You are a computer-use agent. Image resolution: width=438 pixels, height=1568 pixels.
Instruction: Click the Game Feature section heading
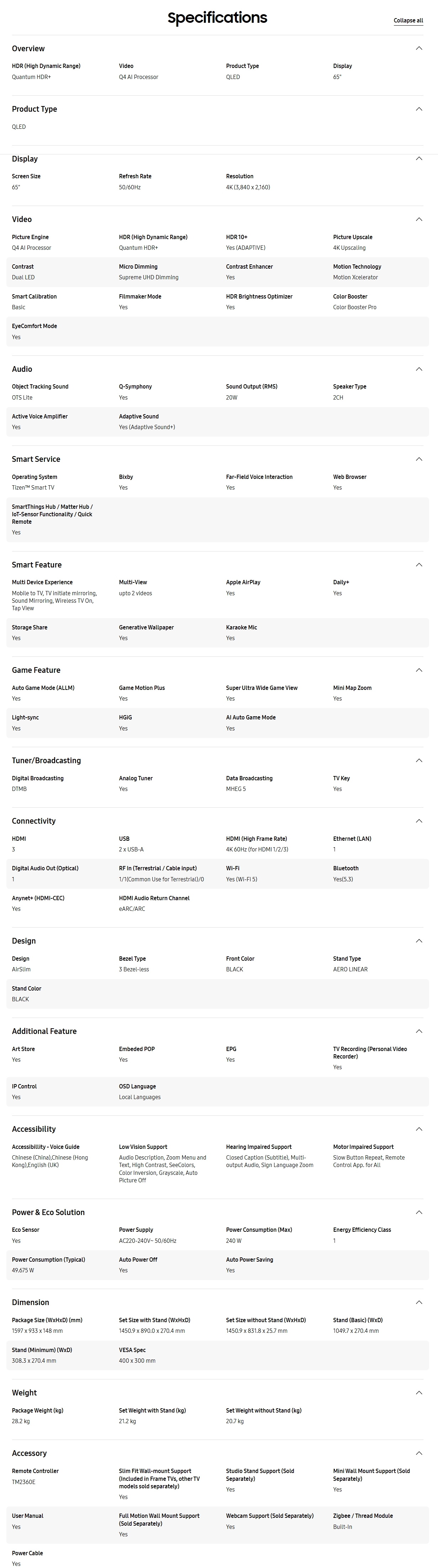(37, 670)
